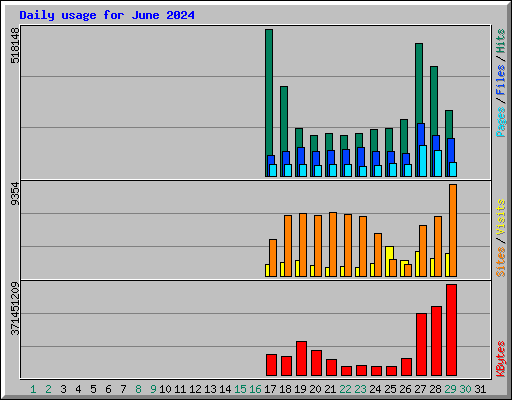512x400 pixels.
Task: Click the yellow Visits legend label
Action: click(x=501, y=217)
